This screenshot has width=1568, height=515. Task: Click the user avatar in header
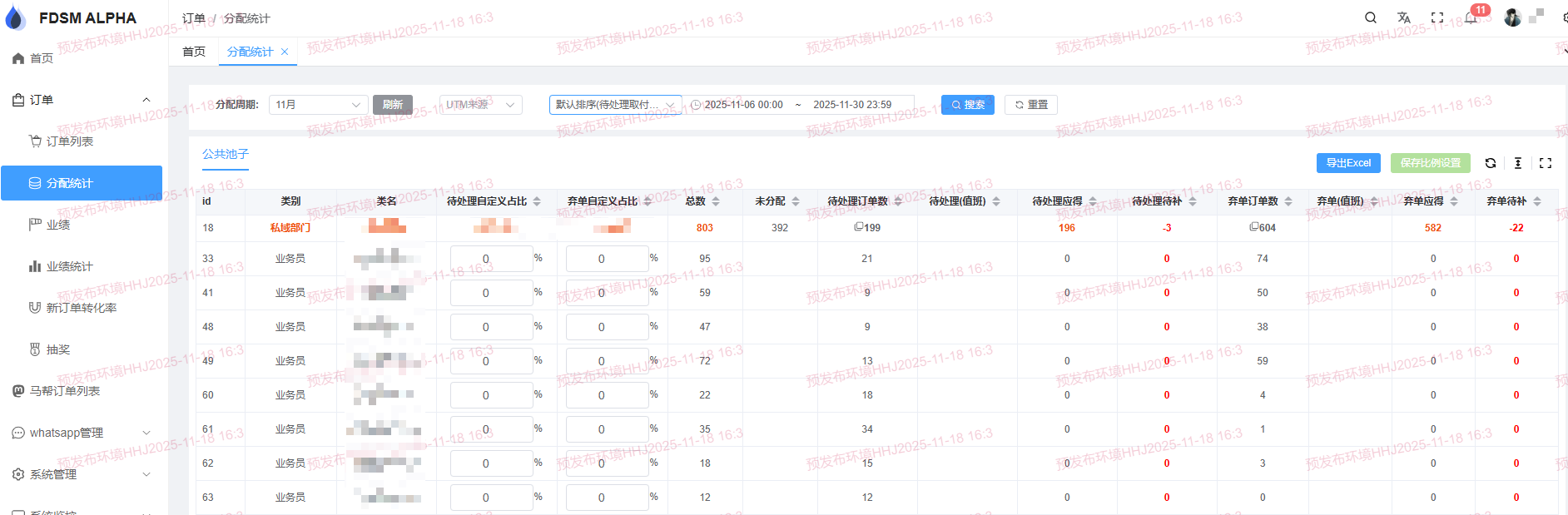tap(1512, 17)
